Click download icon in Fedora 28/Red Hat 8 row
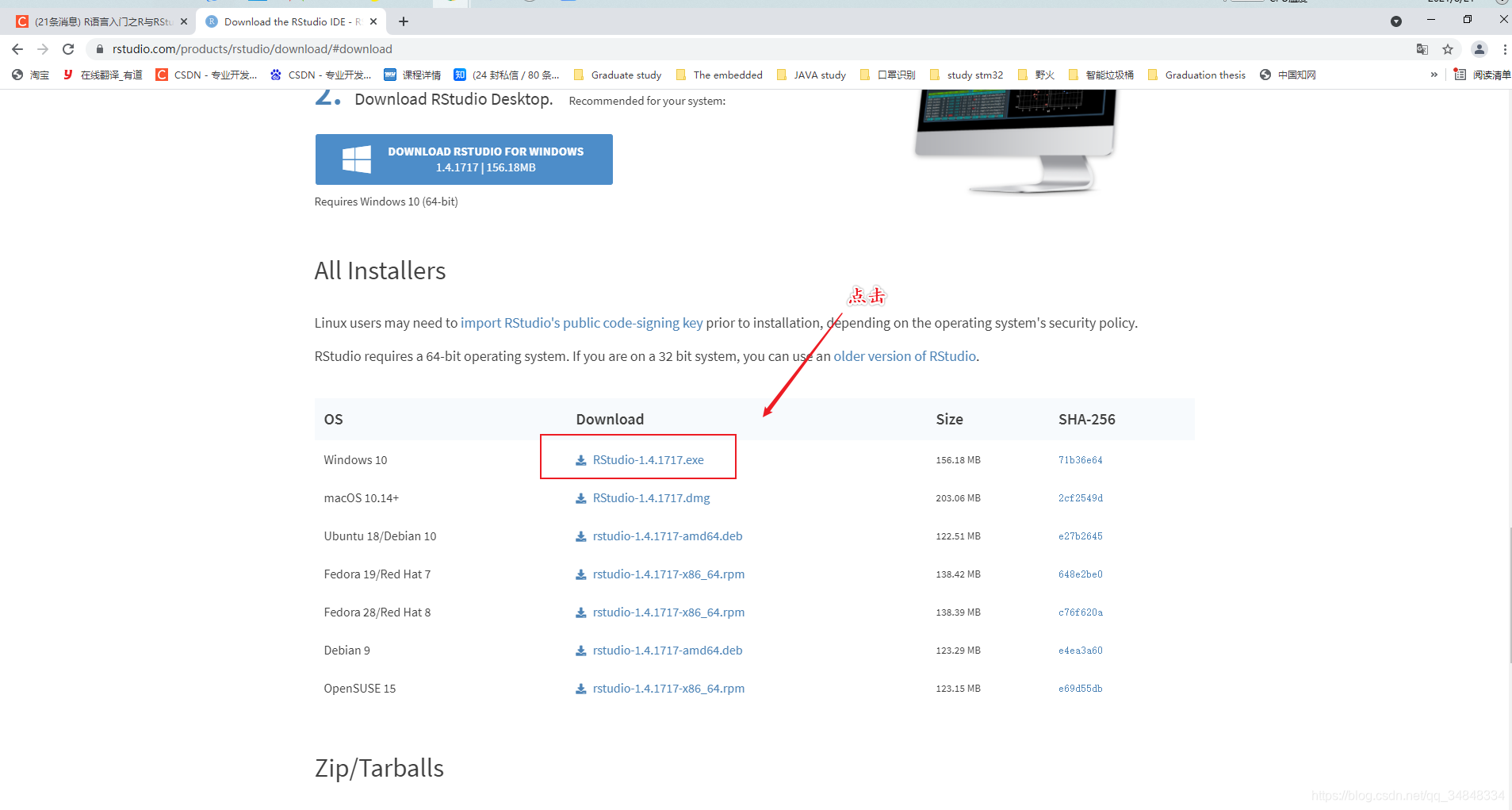 tap(581, 612)
